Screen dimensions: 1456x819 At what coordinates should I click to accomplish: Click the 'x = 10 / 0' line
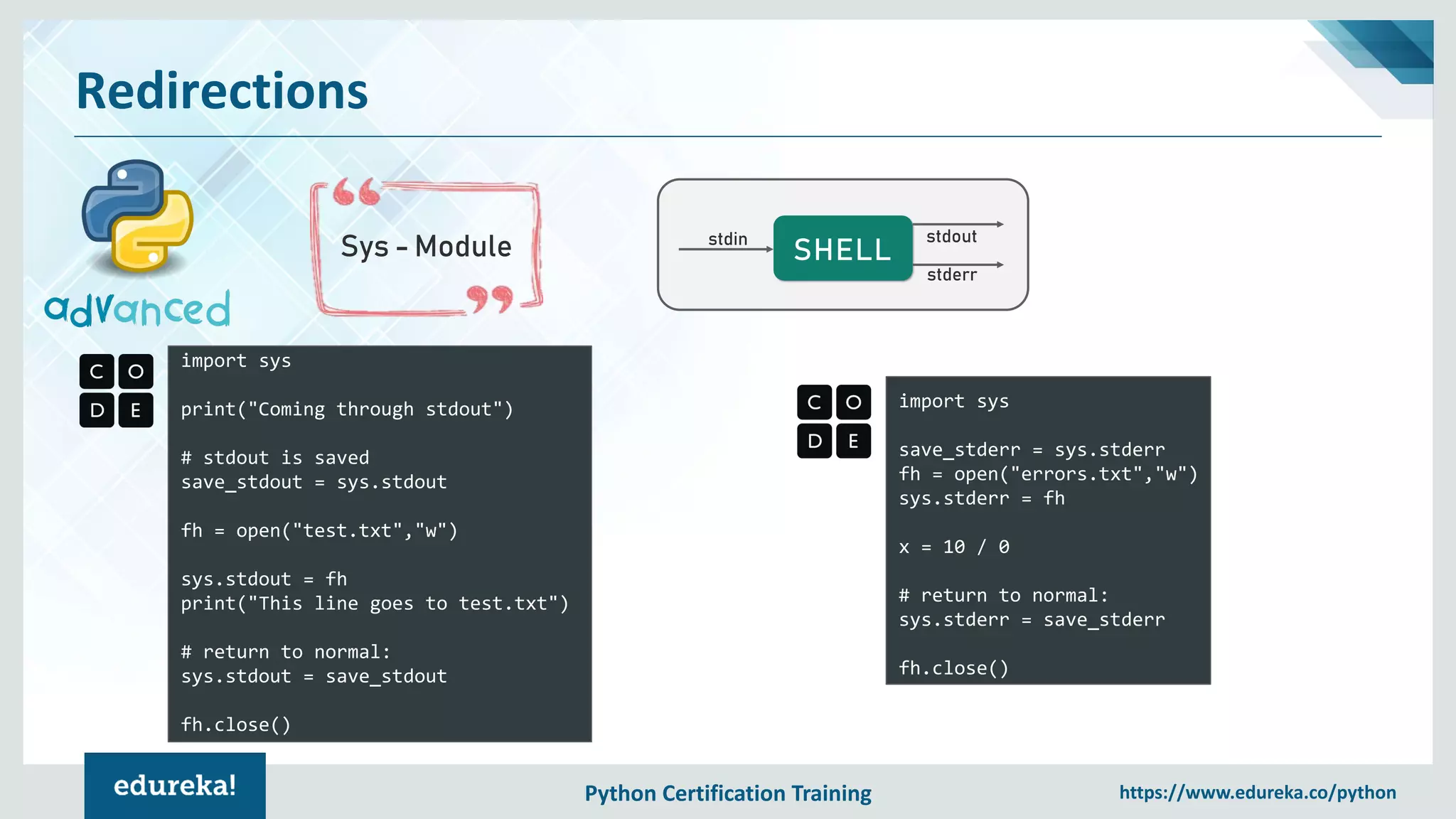(x=954, y=547)
